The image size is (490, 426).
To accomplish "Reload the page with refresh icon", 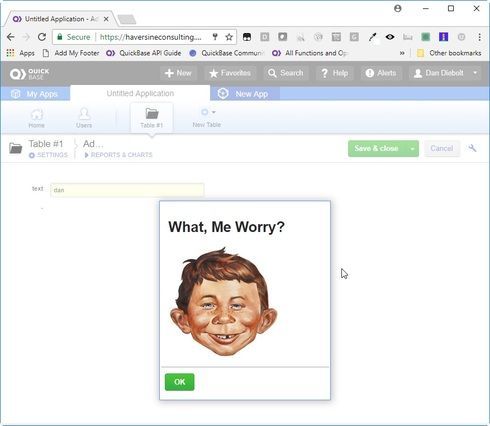I will point(42,37).
